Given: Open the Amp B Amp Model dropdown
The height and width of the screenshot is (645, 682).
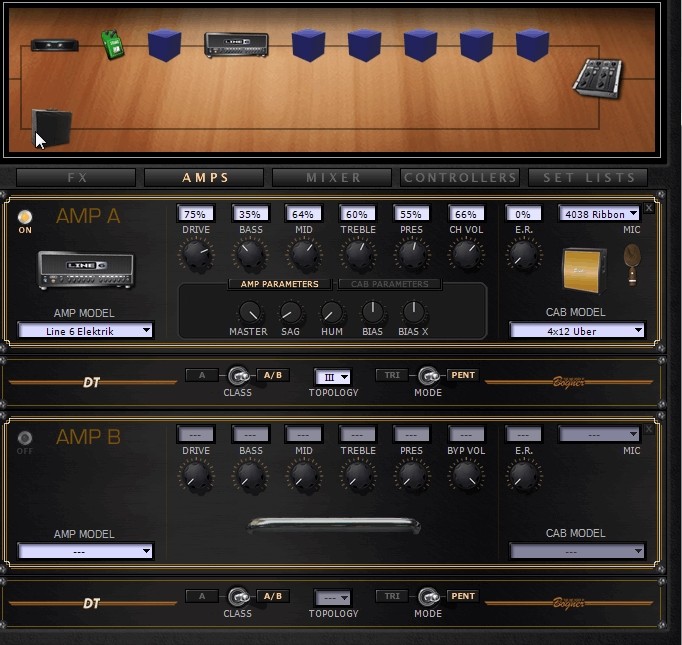Looking at the screenshot, I should coord(85,551).
